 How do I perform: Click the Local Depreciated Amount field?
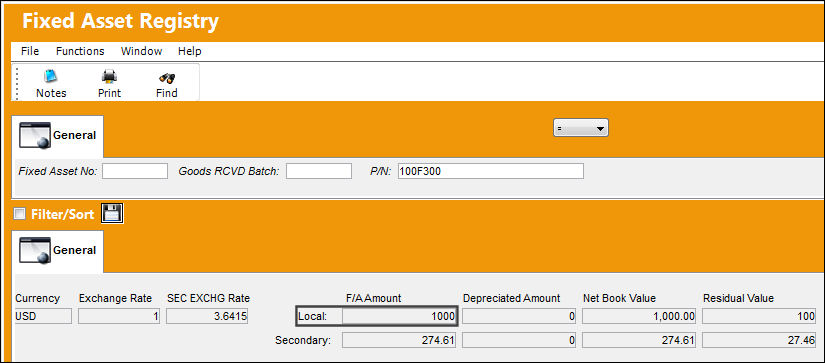tap(519, 316)
